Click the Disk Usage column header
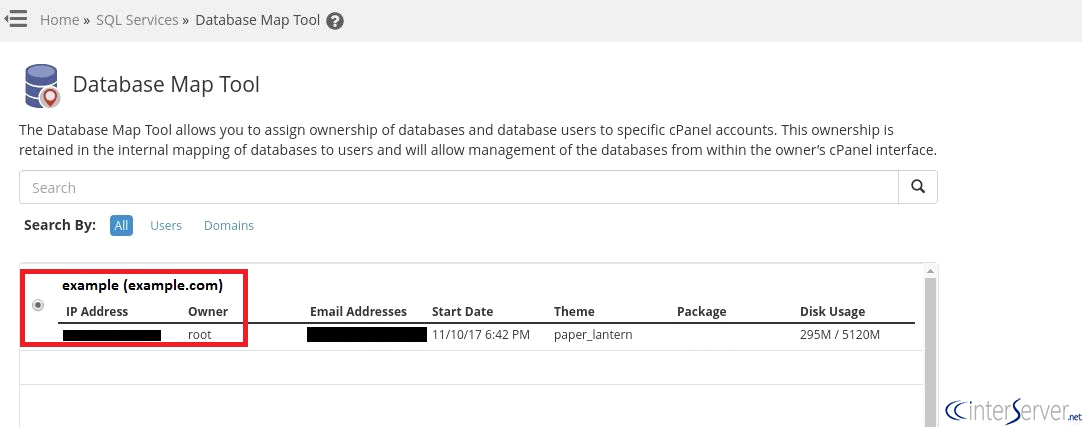Image resolution: width=1082 pixels, height=427 pixels. pos(832,312)
